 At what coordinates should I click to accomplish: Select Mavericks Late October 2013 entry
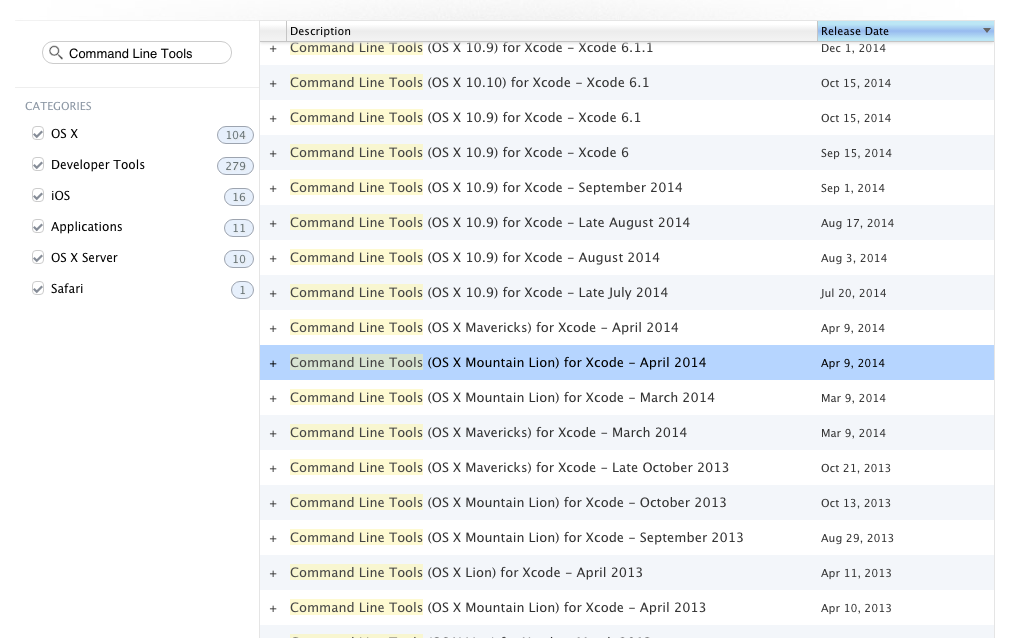point(509,467)
